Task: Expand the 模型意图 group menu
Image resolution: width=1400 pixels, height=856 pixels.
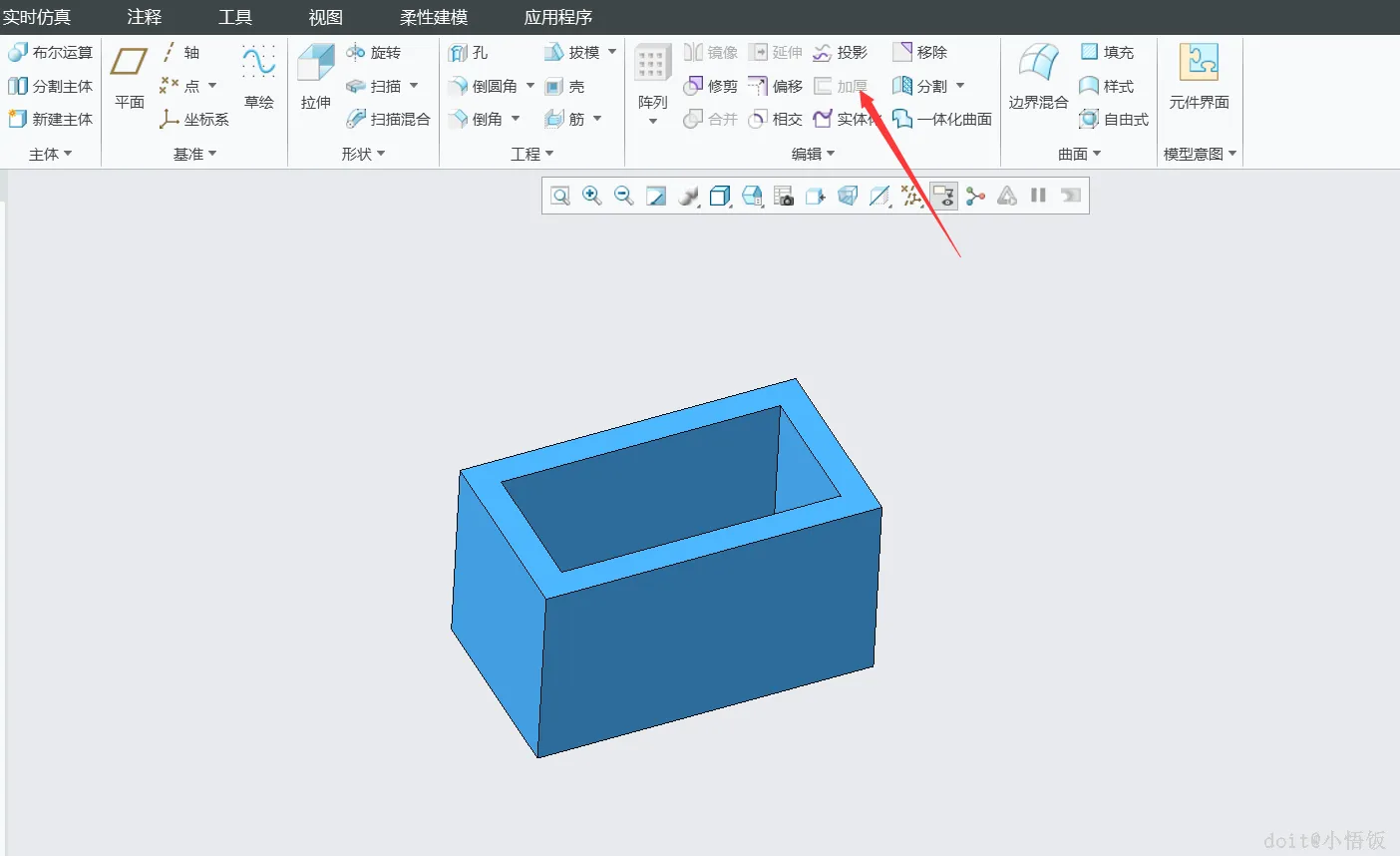Action: tap(1200, 154)
